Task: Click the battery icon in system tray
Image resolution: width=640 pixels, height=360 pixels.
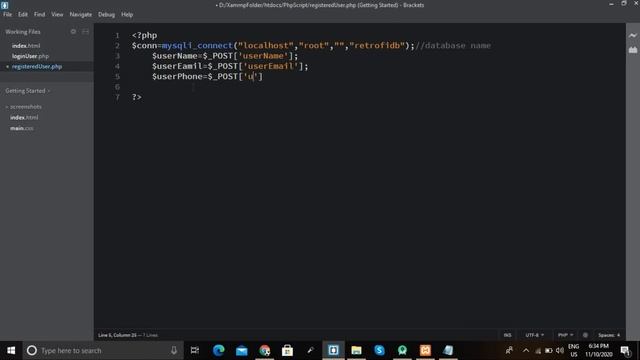Action: click(x=549, y=350)
